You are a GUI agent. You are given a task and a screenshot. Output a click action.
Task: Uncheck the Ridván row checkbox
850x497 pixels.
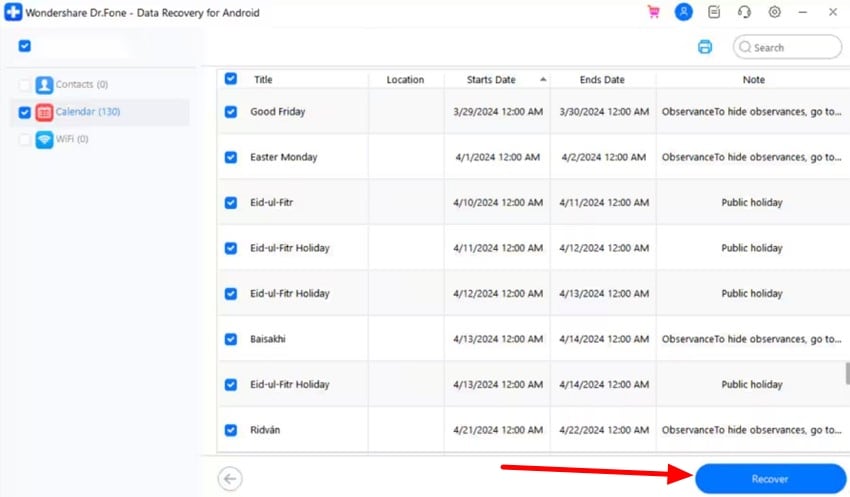click(x=230, y=430)
